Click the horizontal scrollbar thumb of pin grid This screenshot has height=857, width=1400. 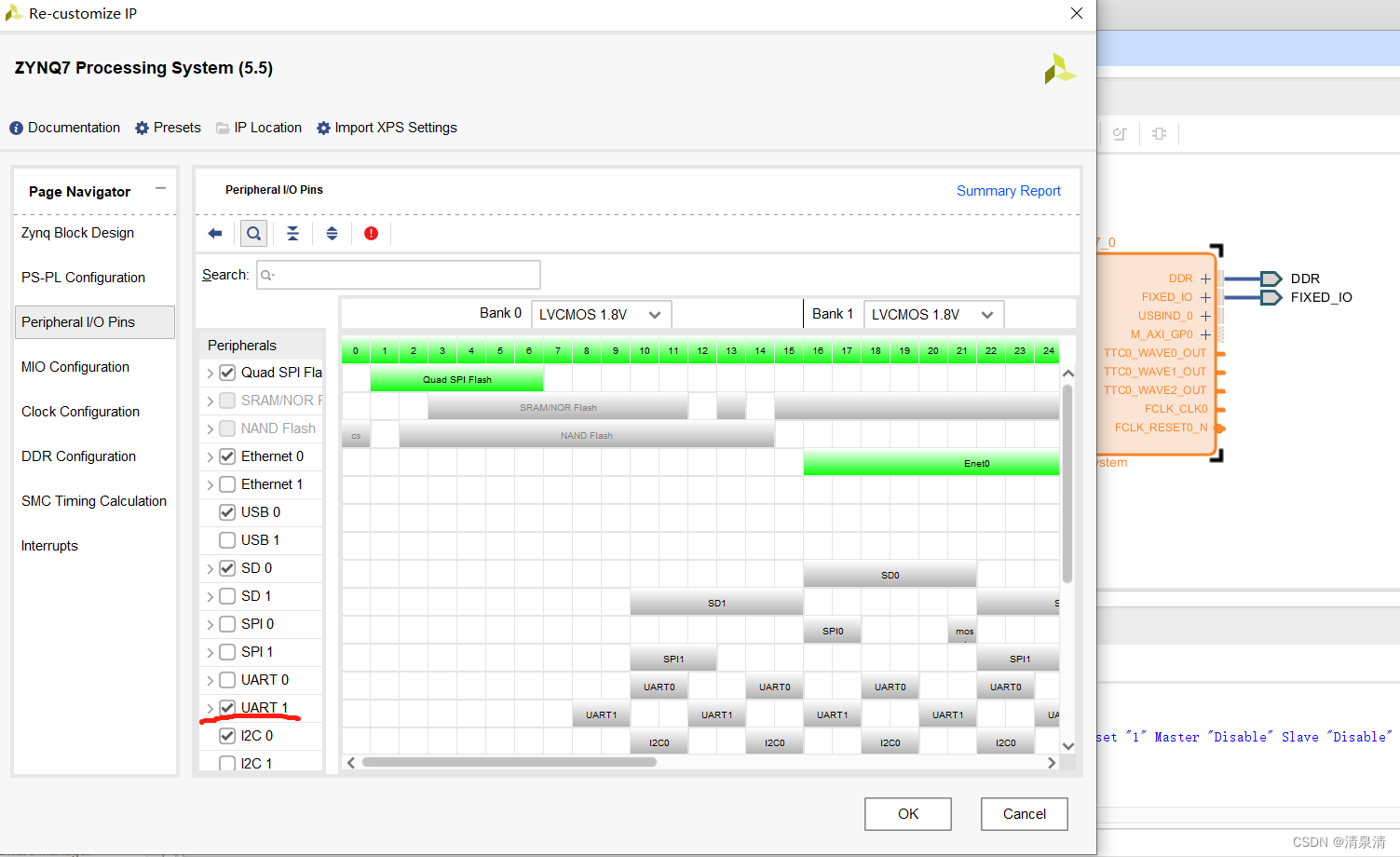(510, 762)
